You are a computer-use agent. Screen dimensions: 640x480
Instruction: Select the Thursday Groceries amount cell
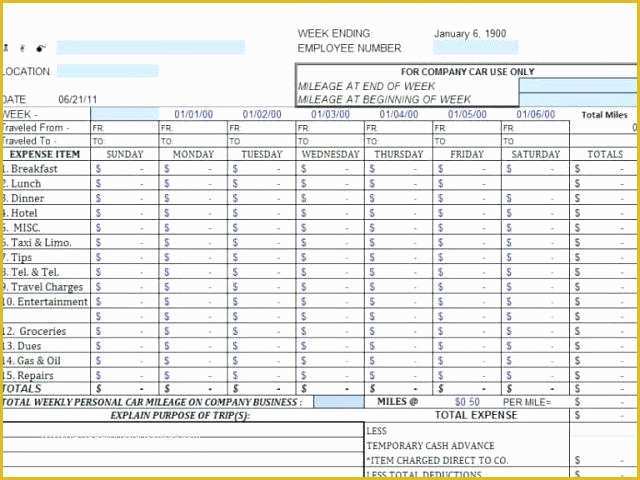(399, 331)
